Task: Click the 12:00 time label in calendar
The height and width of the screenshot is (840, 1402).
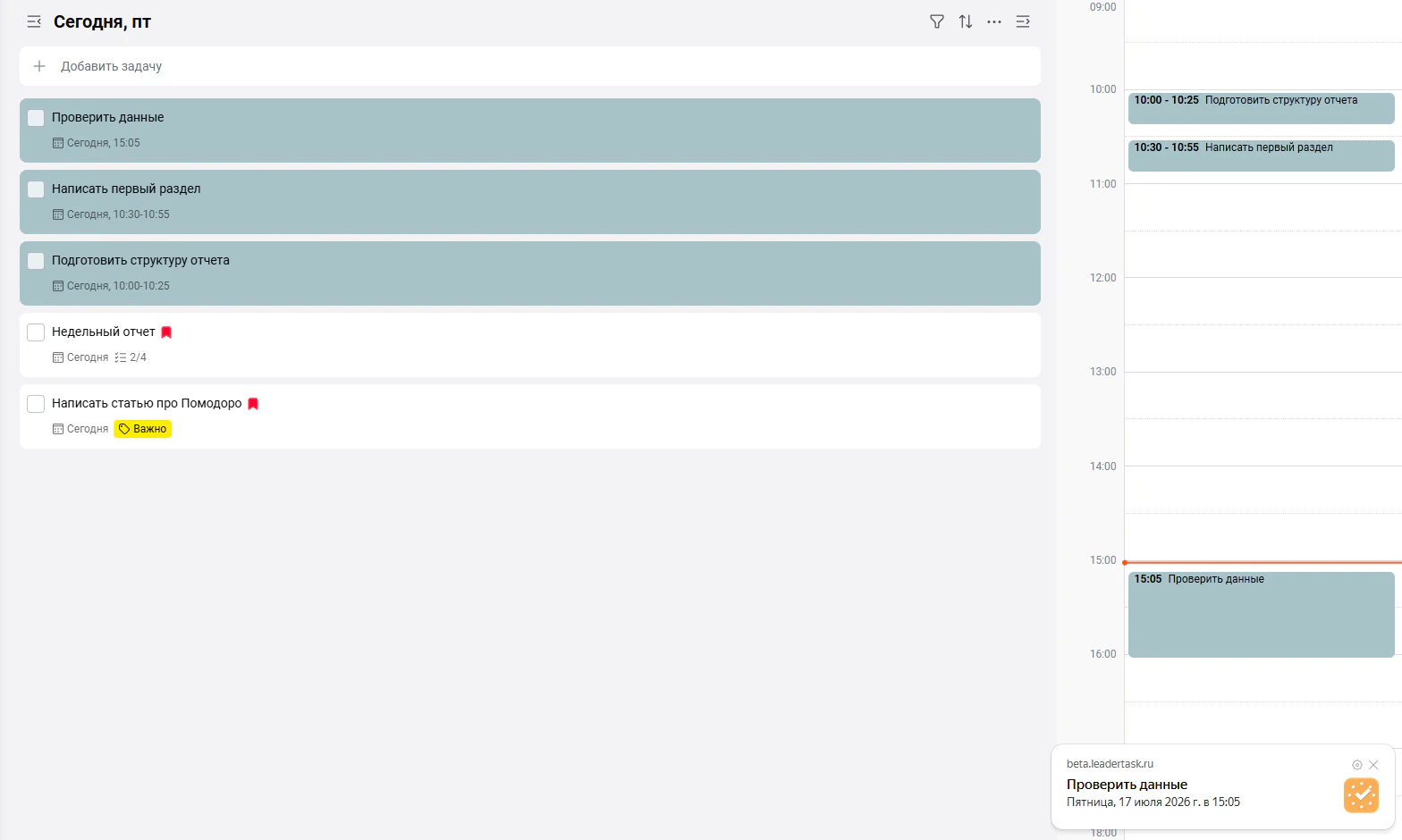Action: [1102, 278]
